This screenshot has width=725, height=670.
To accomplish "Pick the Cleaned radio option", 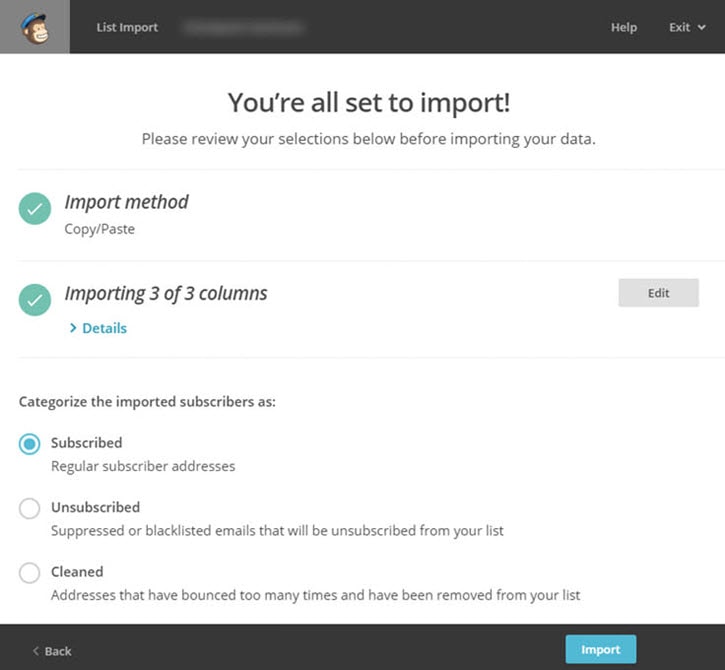I will pyautogui.click(x=30, y=573).
